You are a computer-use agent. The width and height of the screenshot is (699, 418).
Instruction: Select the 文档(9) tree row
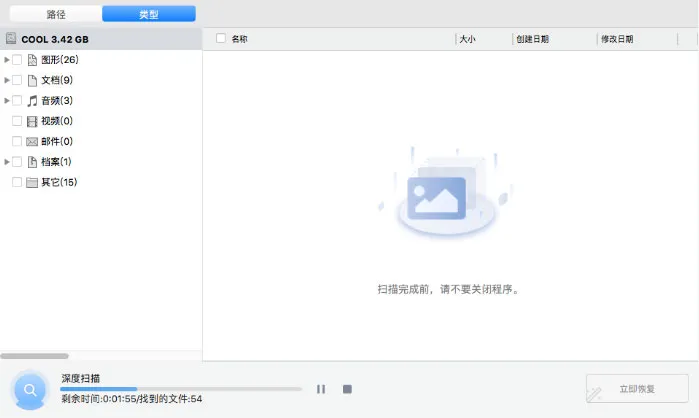coord(101,80)
